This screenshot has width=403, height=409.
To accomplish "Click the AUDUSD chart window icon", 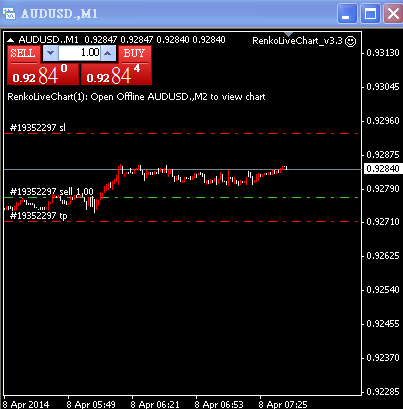I will tap(9, 14).
